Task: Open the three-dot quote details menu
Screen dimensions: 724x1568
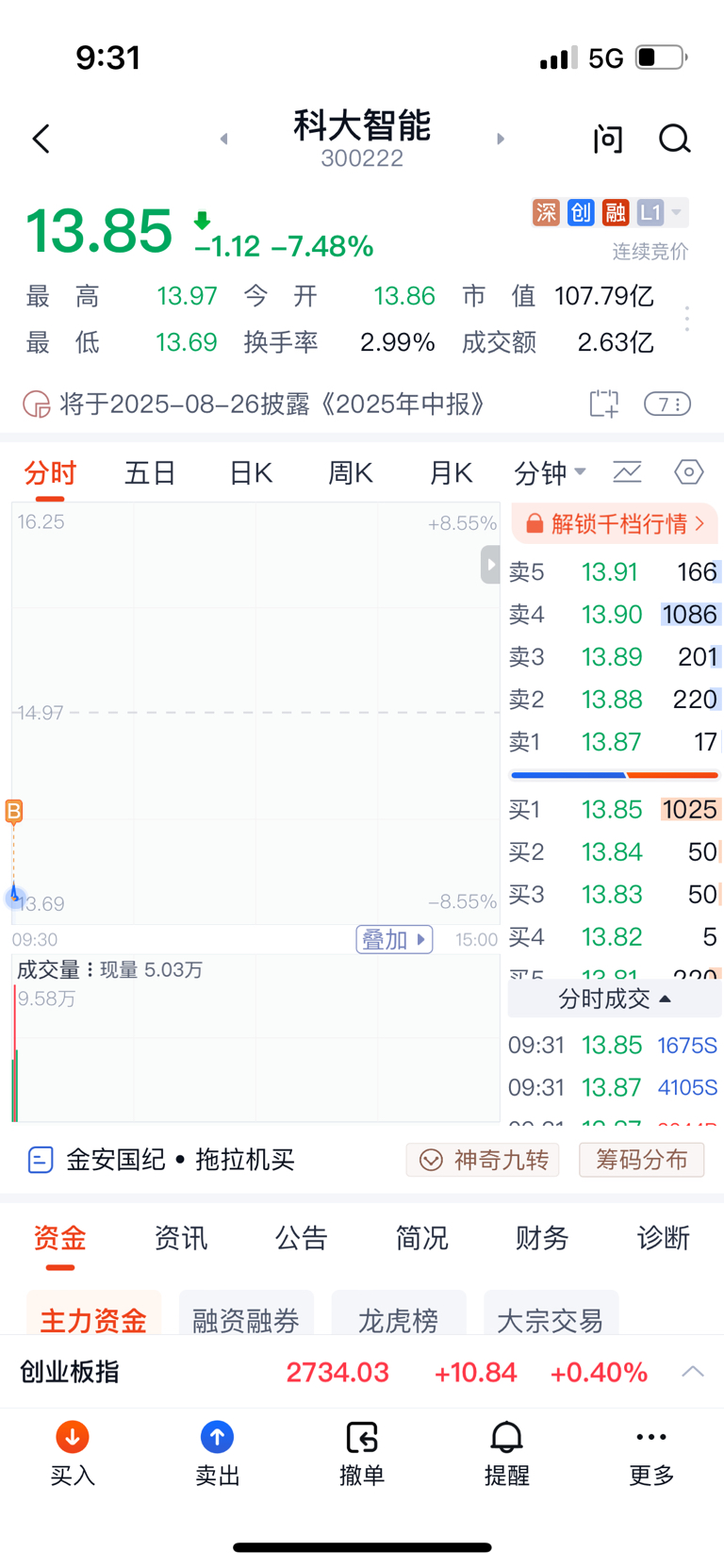Action: (x=687, y=319)
